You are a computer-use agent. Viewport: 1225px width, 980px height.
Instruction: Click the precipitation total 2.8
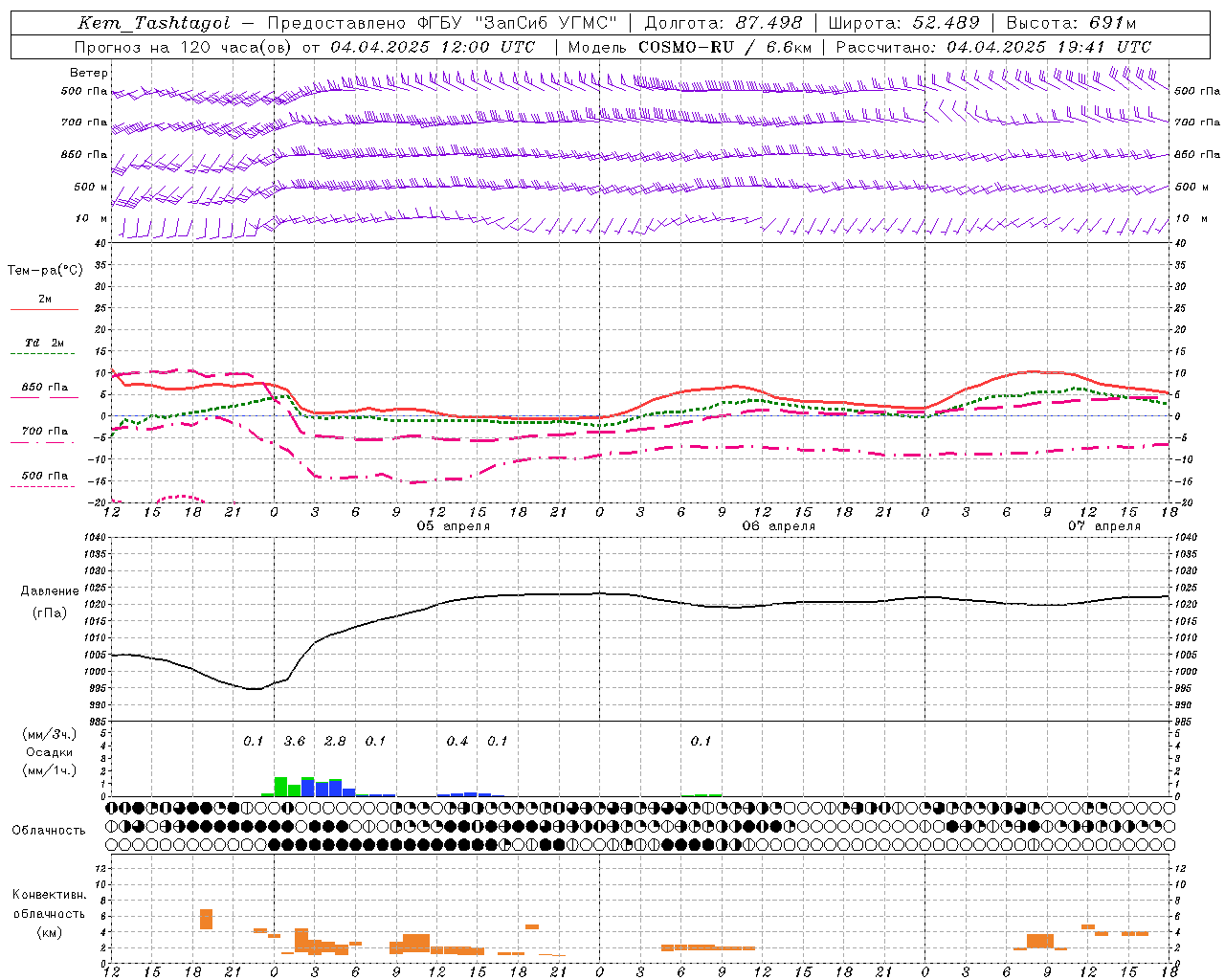335,741
